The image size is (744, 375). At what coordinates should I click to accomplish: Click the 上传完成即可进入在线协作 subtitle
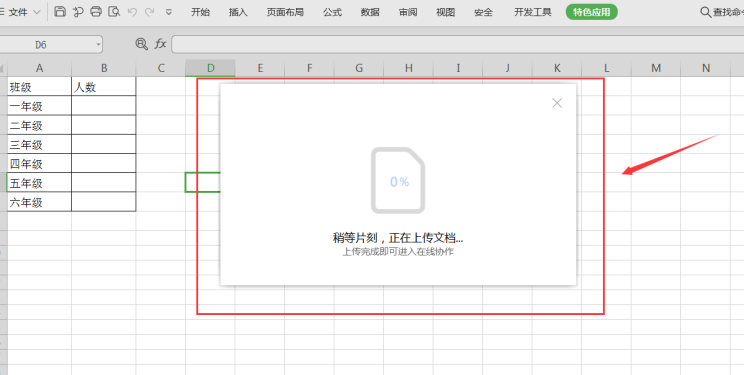tap(398, 252)
